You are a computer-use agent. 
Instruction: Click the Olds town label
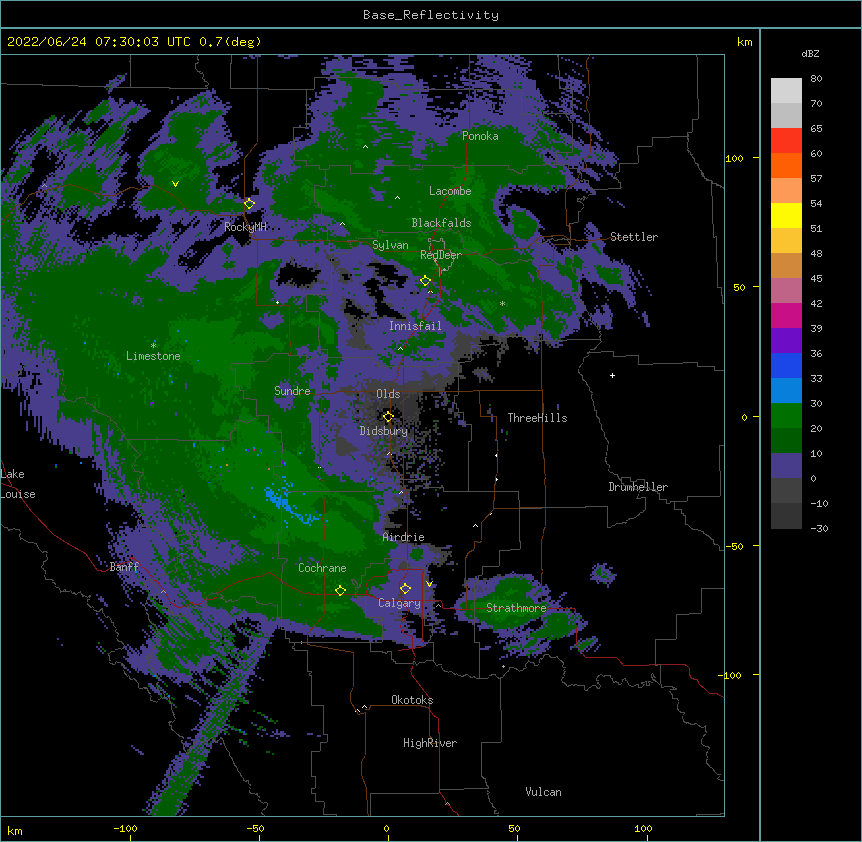coord(388,394)
